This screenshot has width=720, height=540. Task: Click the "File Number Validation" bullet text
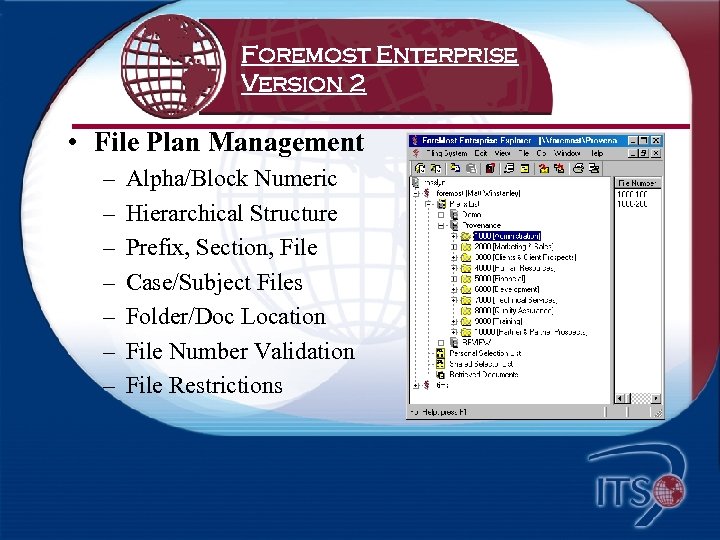[x=240, y=351]
